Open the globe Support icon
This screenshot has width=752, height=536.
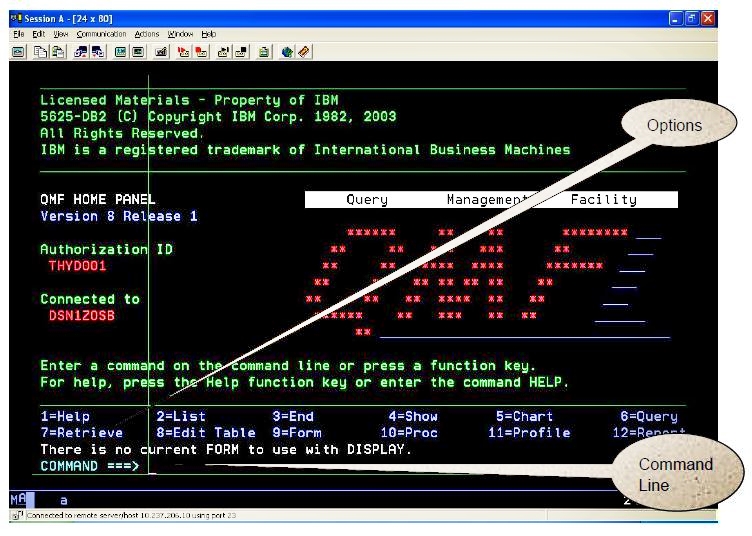point(287,51)
